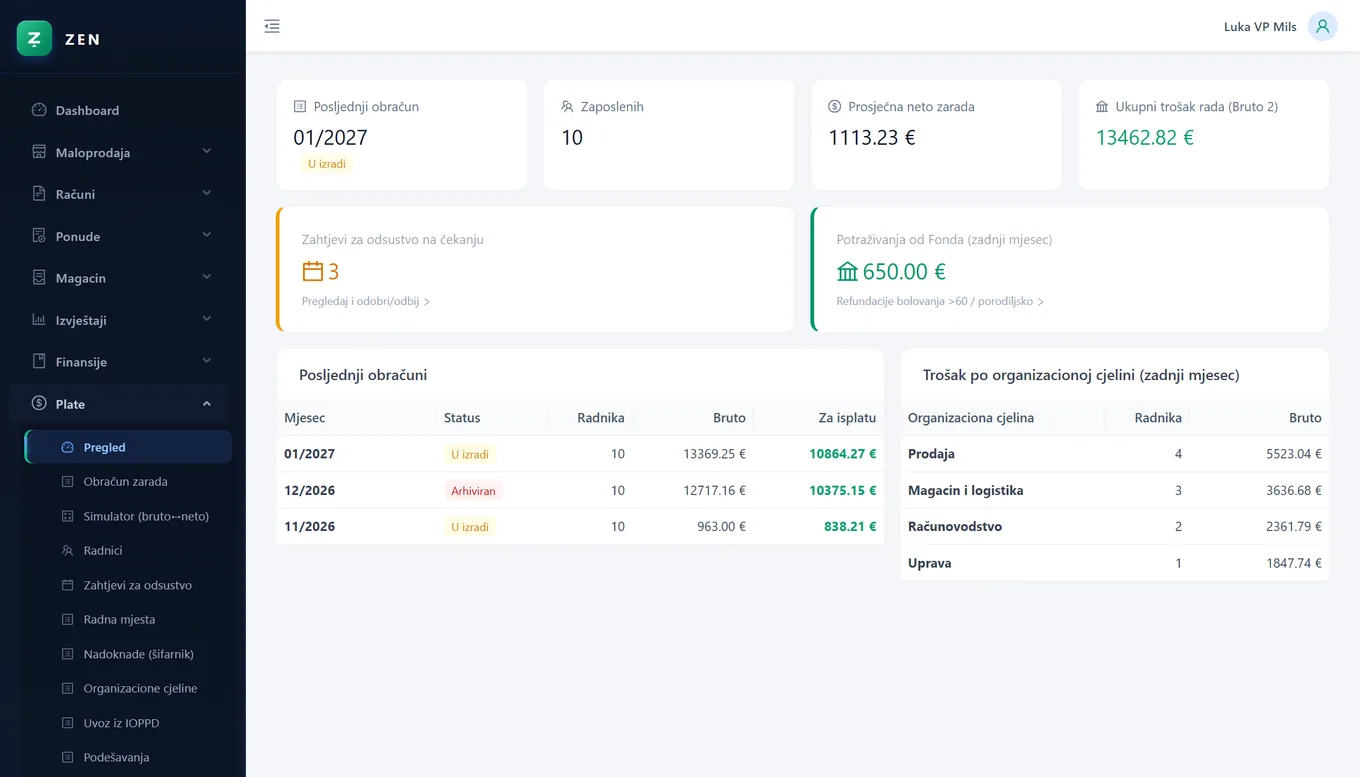The height and width of the screenshot is (777, 1360).
Task: Click the 'Luka VP Mils' user name
Action: click(1260, 27)
